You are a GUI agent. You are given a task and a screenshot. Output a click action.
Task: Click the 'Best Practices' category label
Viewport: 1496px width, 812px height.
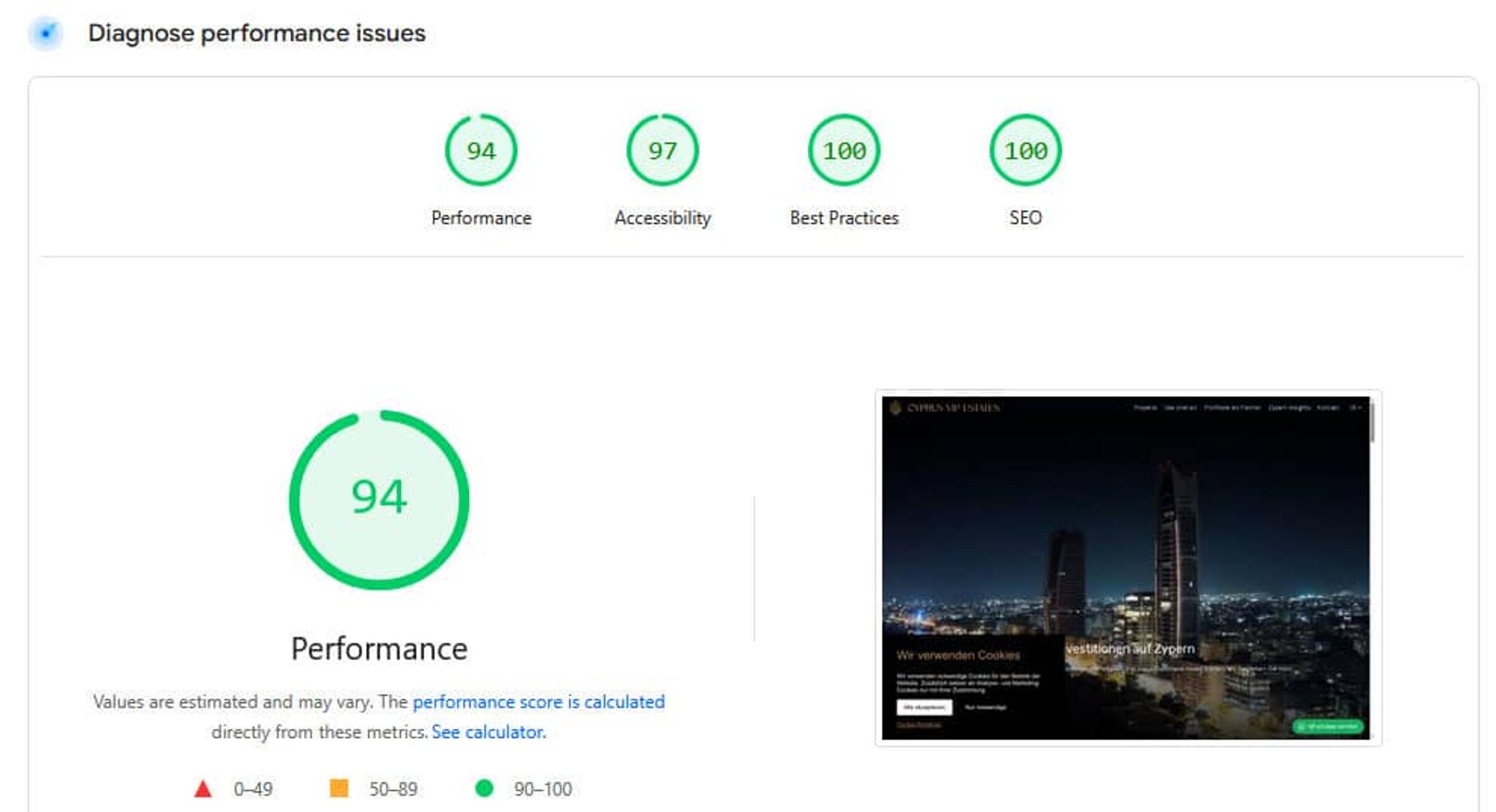coord(844,218)
